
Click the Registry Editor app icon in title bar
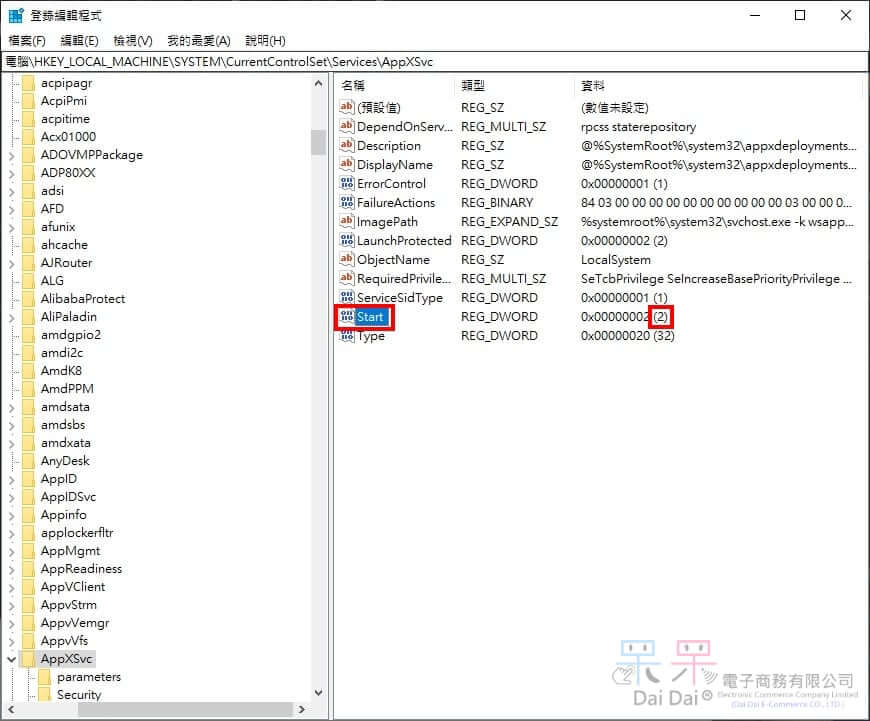pos(17,16)
